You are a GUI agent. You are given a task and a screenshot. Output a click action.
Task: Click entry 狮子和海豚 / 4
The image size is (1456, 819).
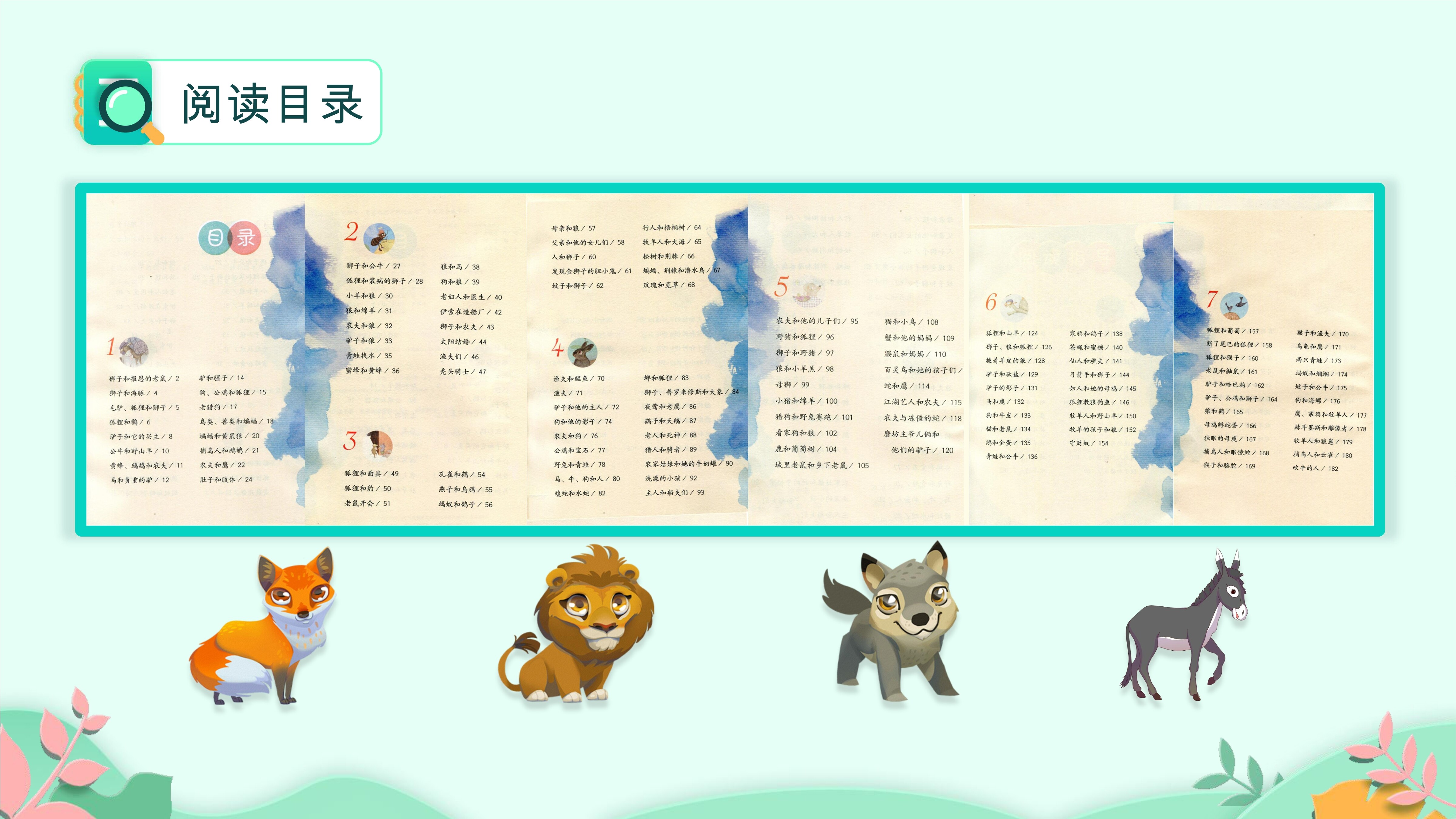pos(133,393)
